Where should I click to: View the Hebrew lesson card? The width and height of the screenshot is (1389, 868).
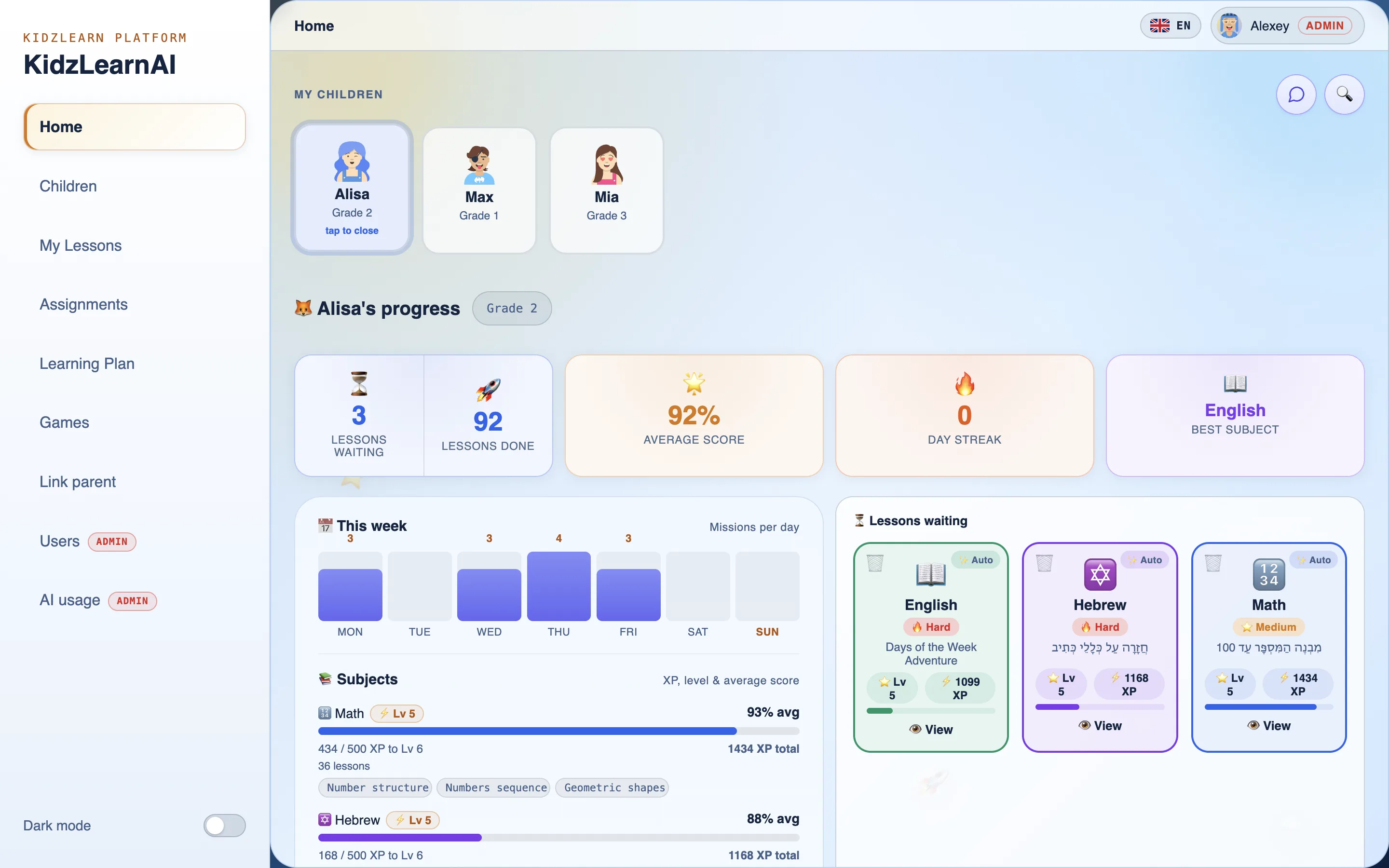(1100, 726)
